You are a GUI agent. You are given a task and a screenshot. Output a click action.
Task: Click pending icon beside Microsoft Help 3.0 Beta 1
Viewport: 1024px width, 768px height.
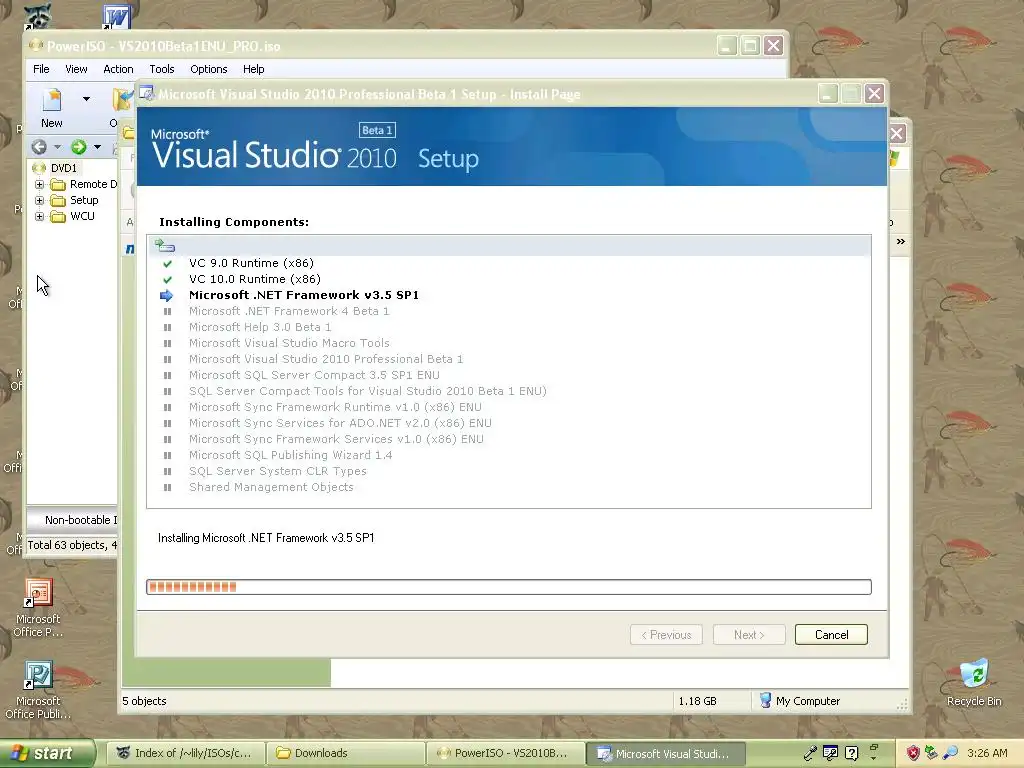pyautogui.click(x=167, y=328)
